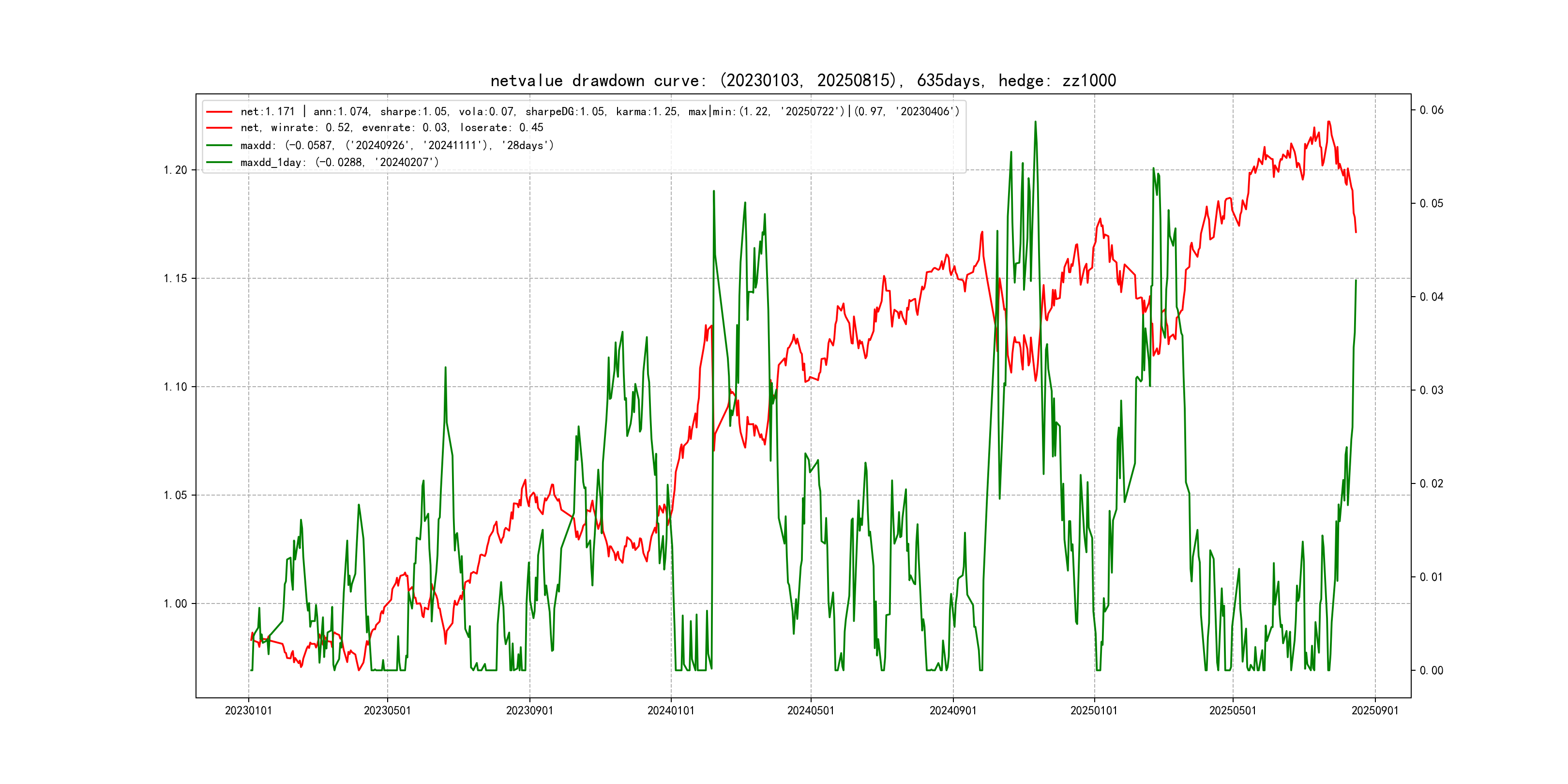This screenshot has height=784, width=1568.
Task: Click the 0.00 right axis tick label
Action: tap(1431, 671)
